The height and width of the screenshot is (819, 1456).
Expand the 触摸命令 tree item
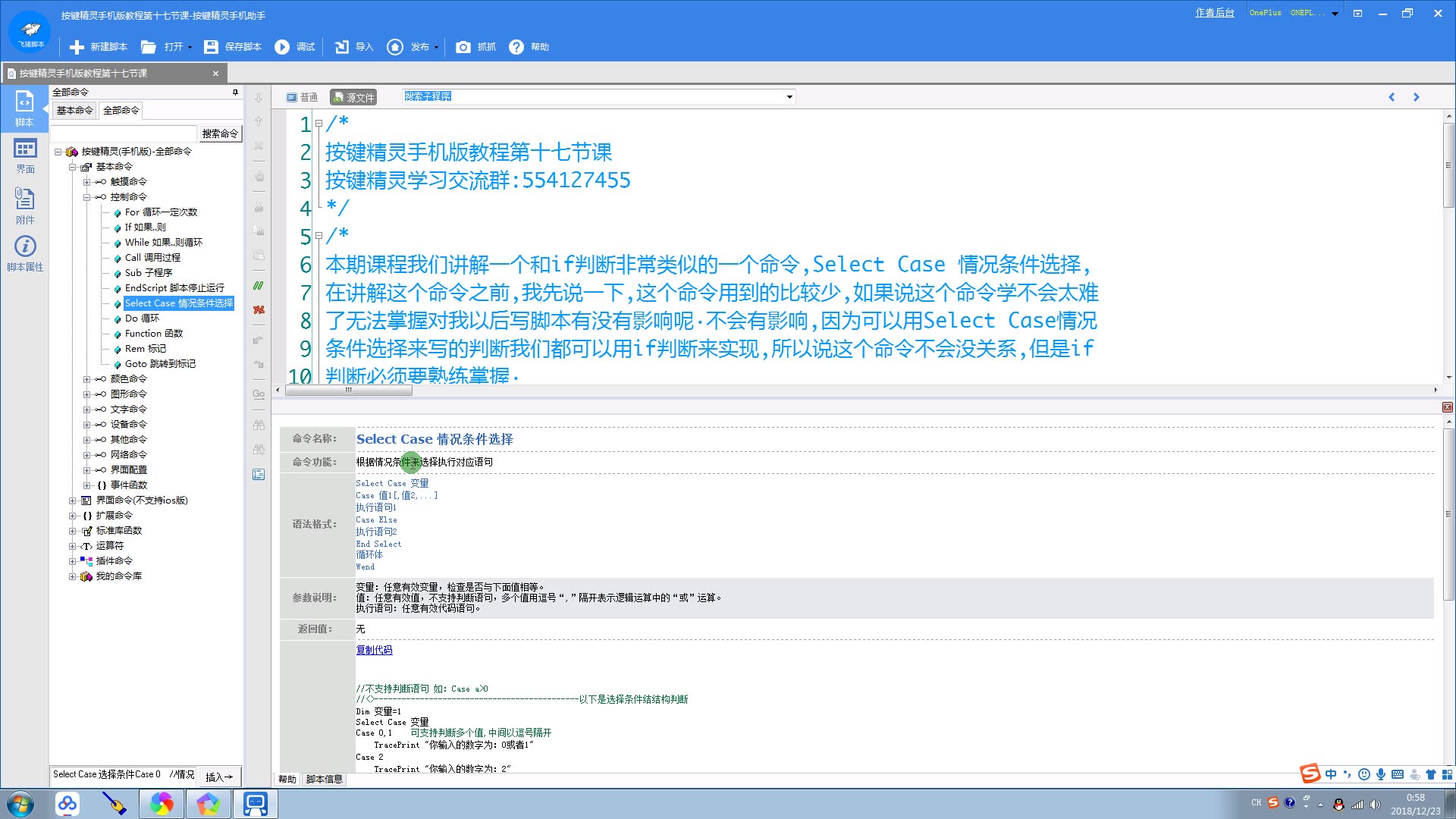85,181
